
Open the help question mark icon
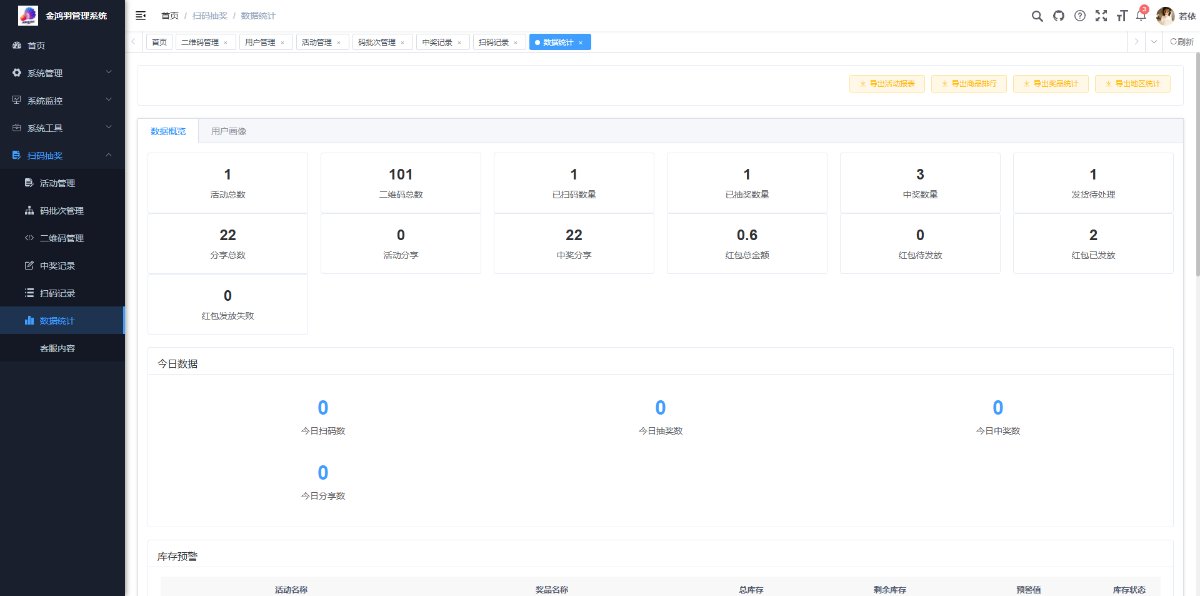point(1079,16)
